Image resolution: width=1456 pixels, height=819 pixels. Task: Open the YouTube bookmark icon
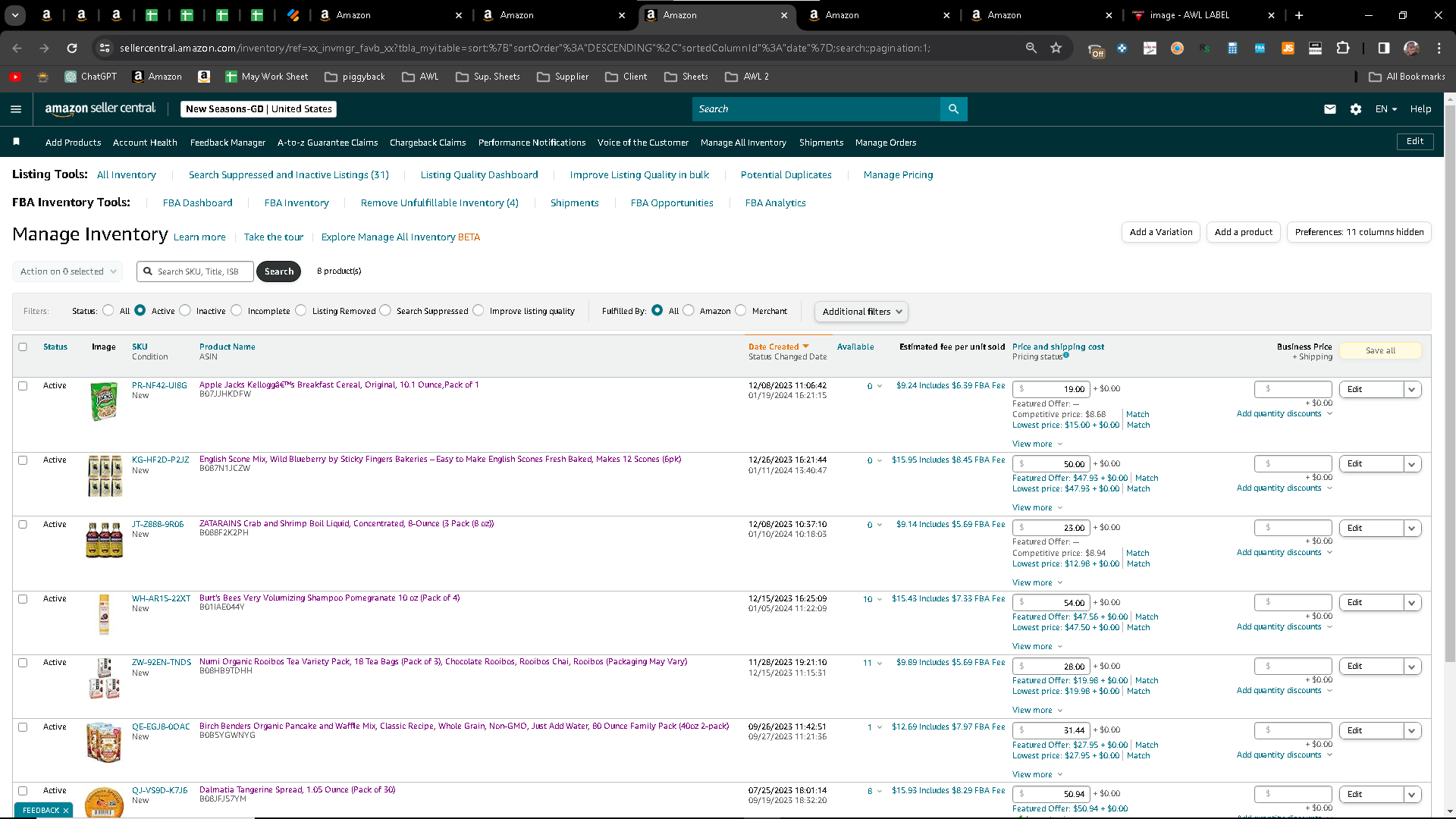click(x=15, y=77)
